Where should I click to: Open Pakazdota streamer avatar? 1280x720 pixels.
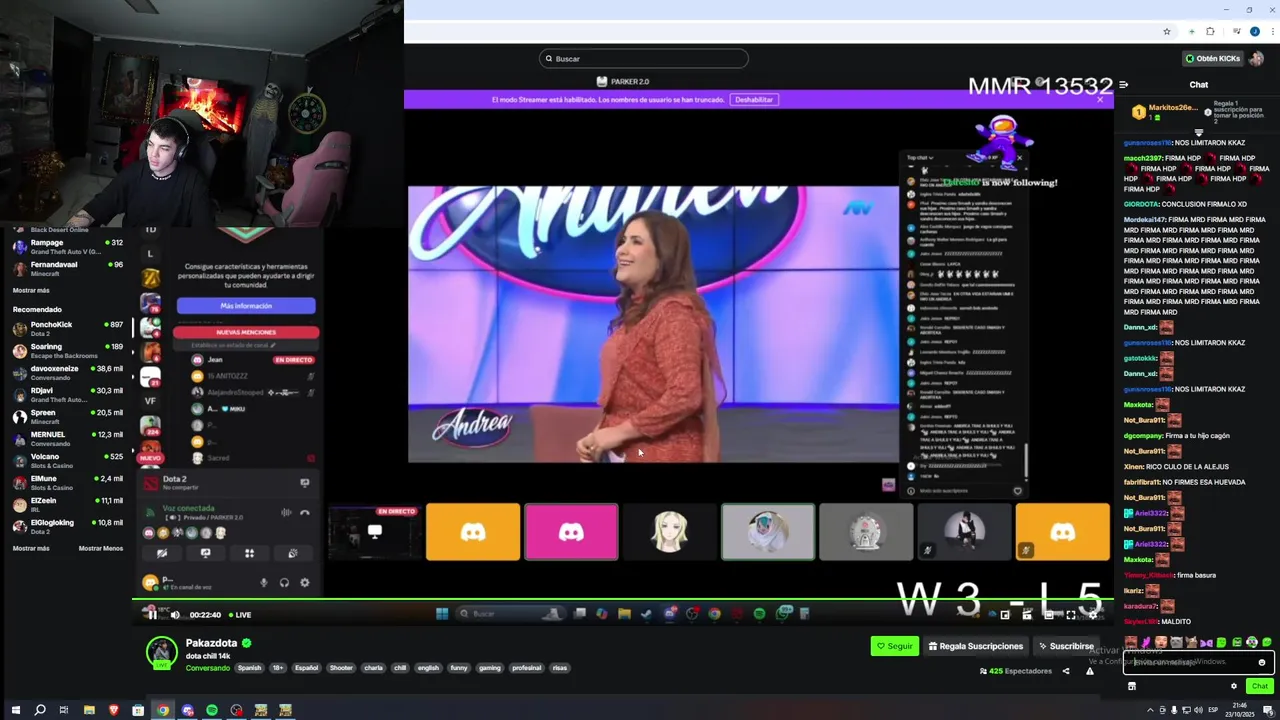coord(162,652)
